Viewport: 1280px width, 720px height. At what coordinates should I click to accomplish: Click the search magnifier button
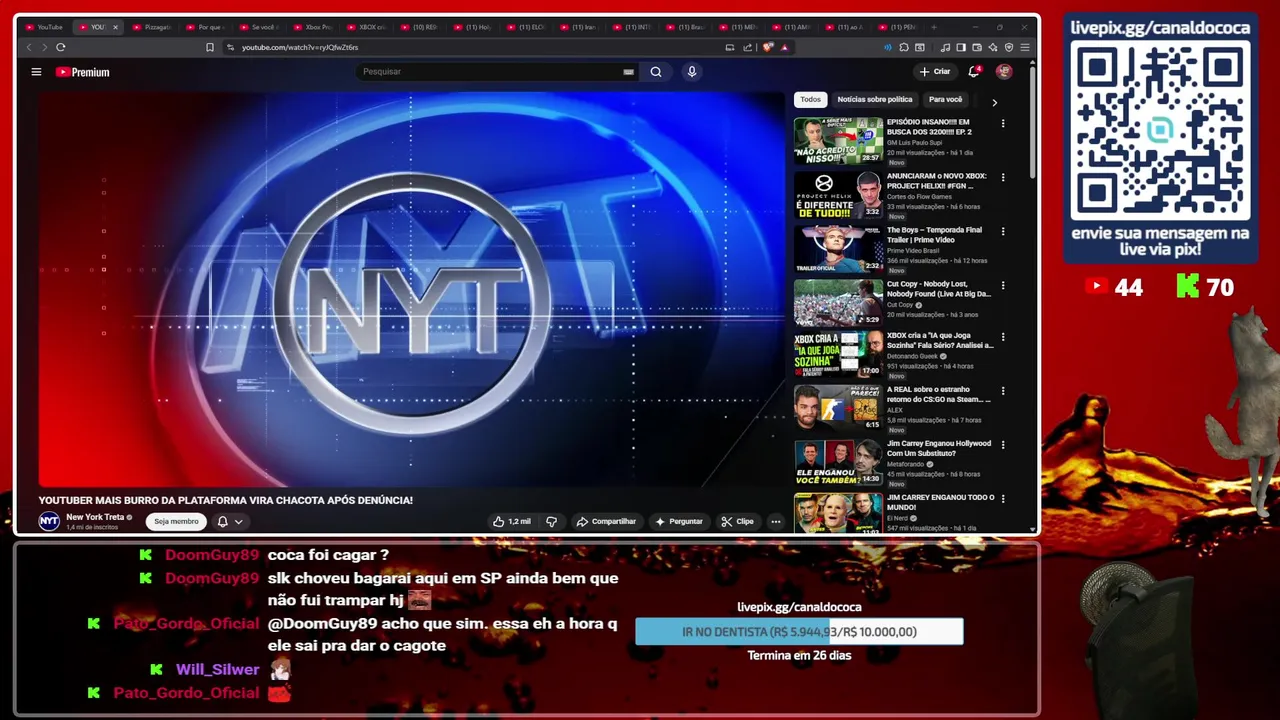(656, 72)
